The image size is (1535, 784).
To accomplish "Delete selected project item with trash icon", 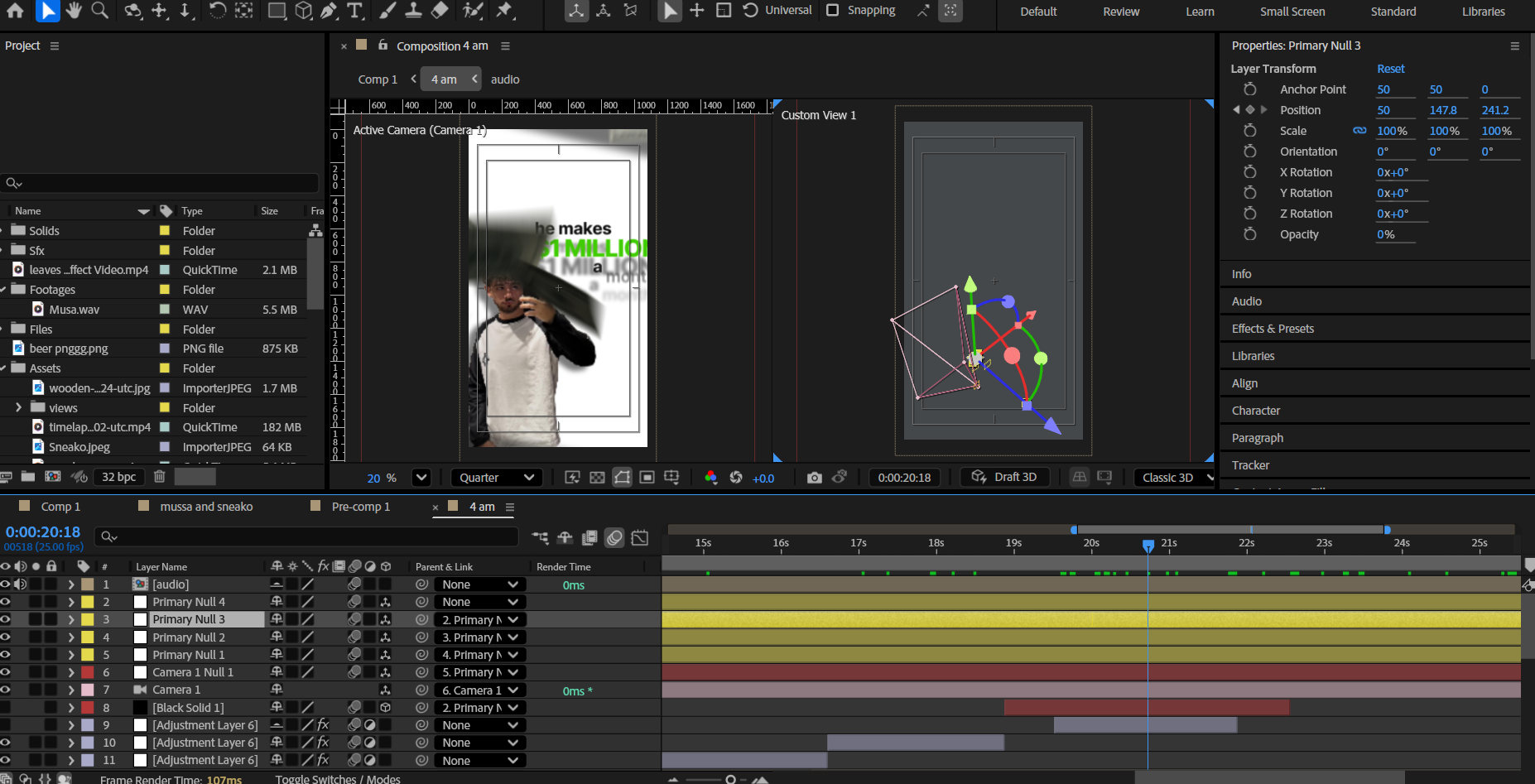I will pos(160,477).
